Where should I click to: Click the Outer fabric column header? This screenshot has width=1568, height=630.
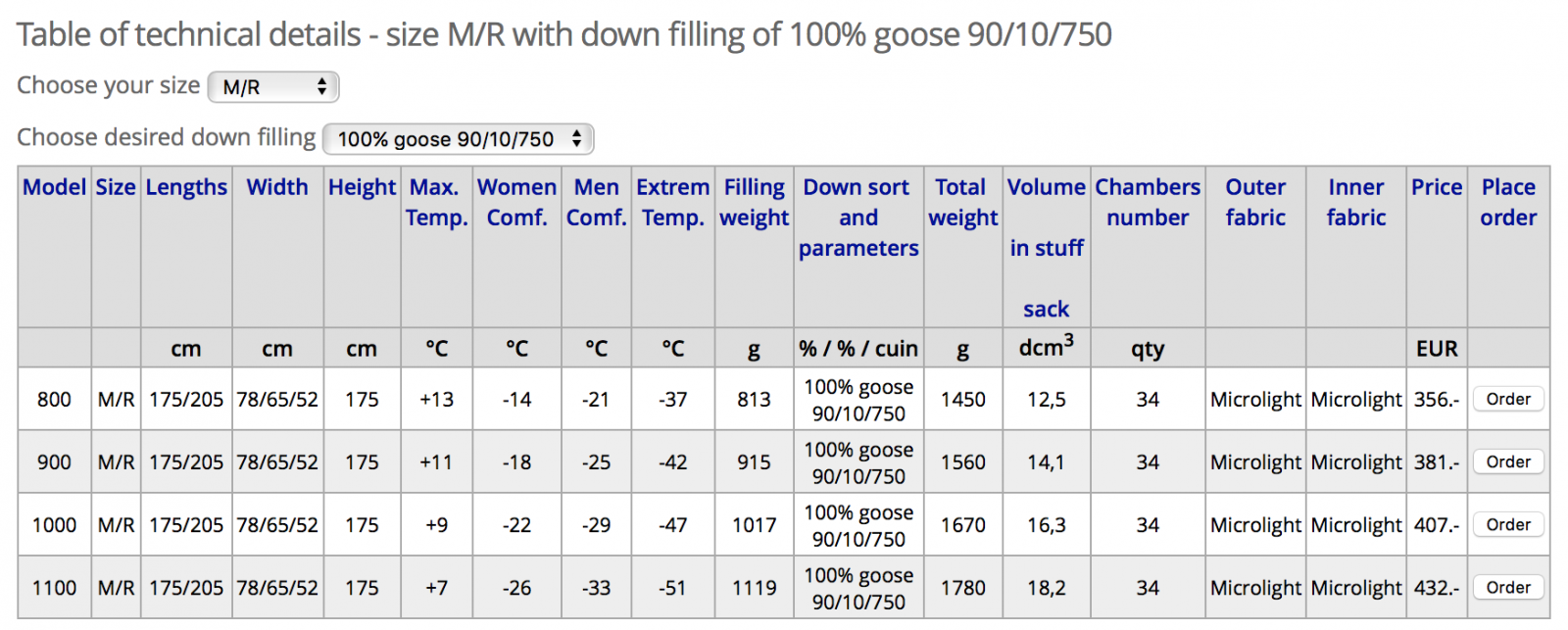[1255, 202]
